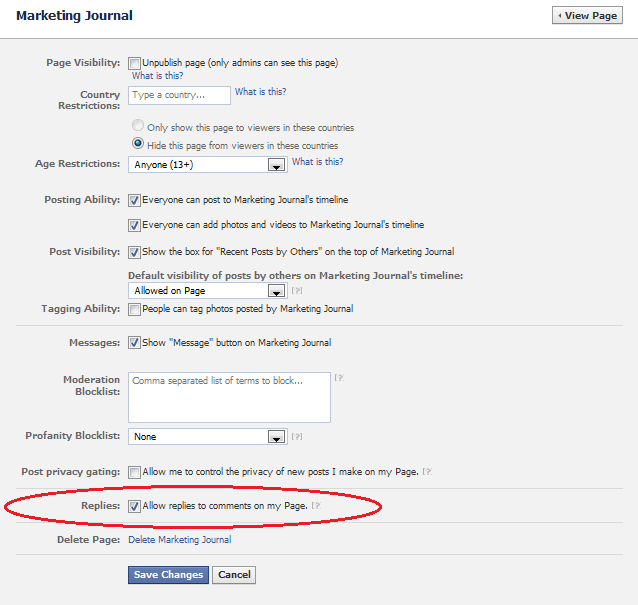Click help icon beside Post privacy gating option
Viewport: 638px width, 605px height.
point(427,472)
